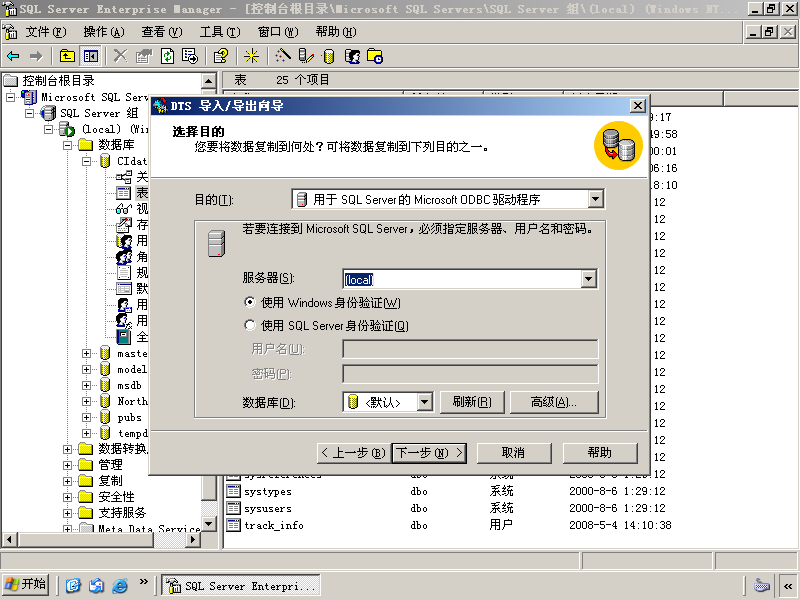Select 使用 Windows 身份验证 radio button
Viewport: 800px width, 600px height.
(249, 302)
